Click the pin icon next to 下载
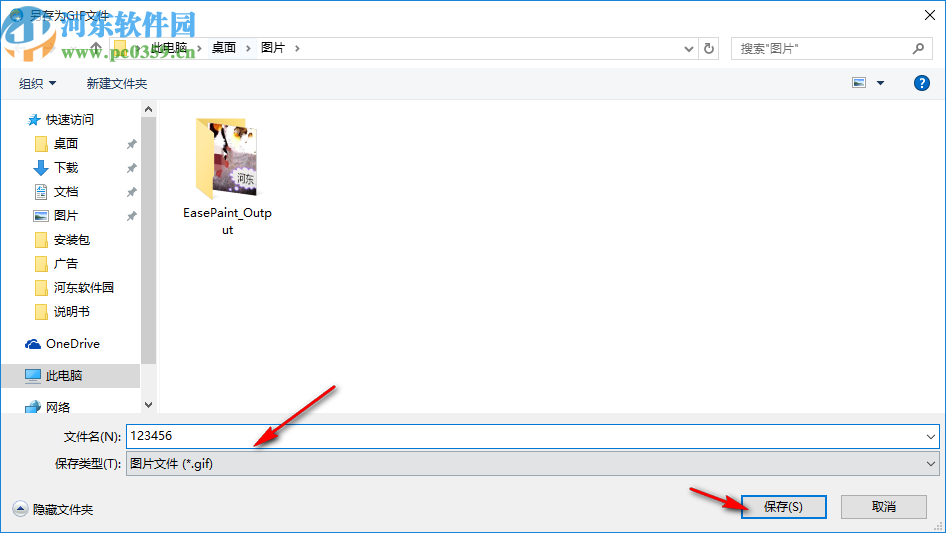946x533 pixels. pos(131,168)
